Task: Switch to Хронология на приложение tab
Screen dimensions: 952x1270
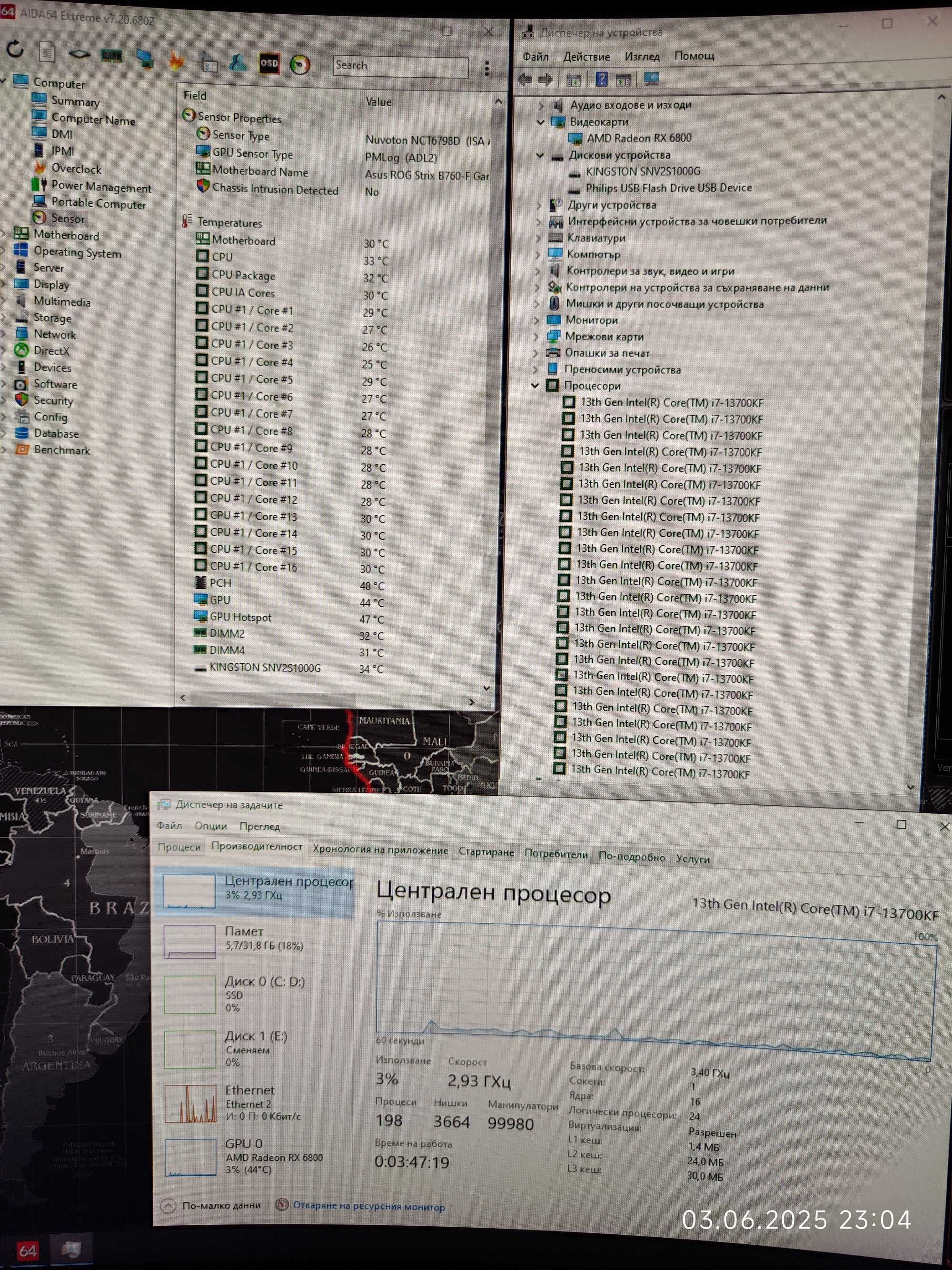Action: coord(380,850)
